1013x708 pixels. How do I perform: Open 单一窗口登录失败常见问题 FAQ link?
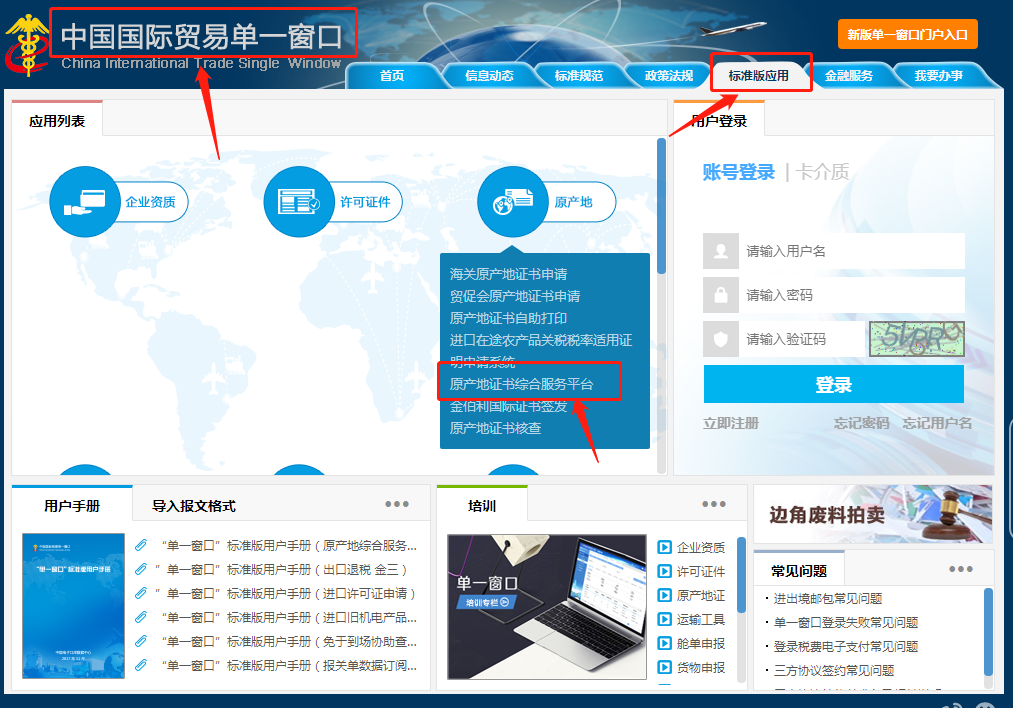(x=846, y=622)
